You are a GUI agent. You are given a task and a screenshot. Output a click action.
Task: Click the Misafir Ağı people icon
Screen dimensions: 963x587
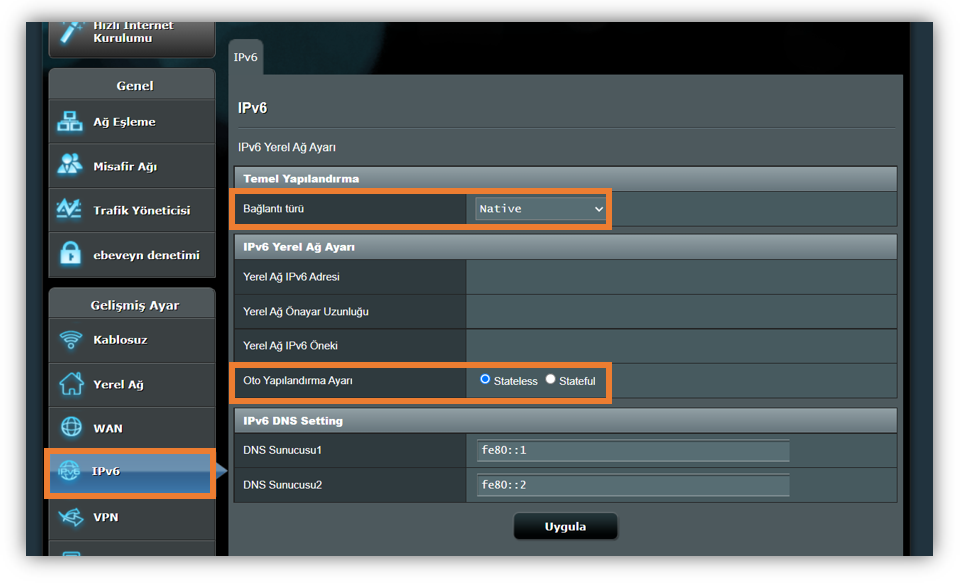coord(70,166)
